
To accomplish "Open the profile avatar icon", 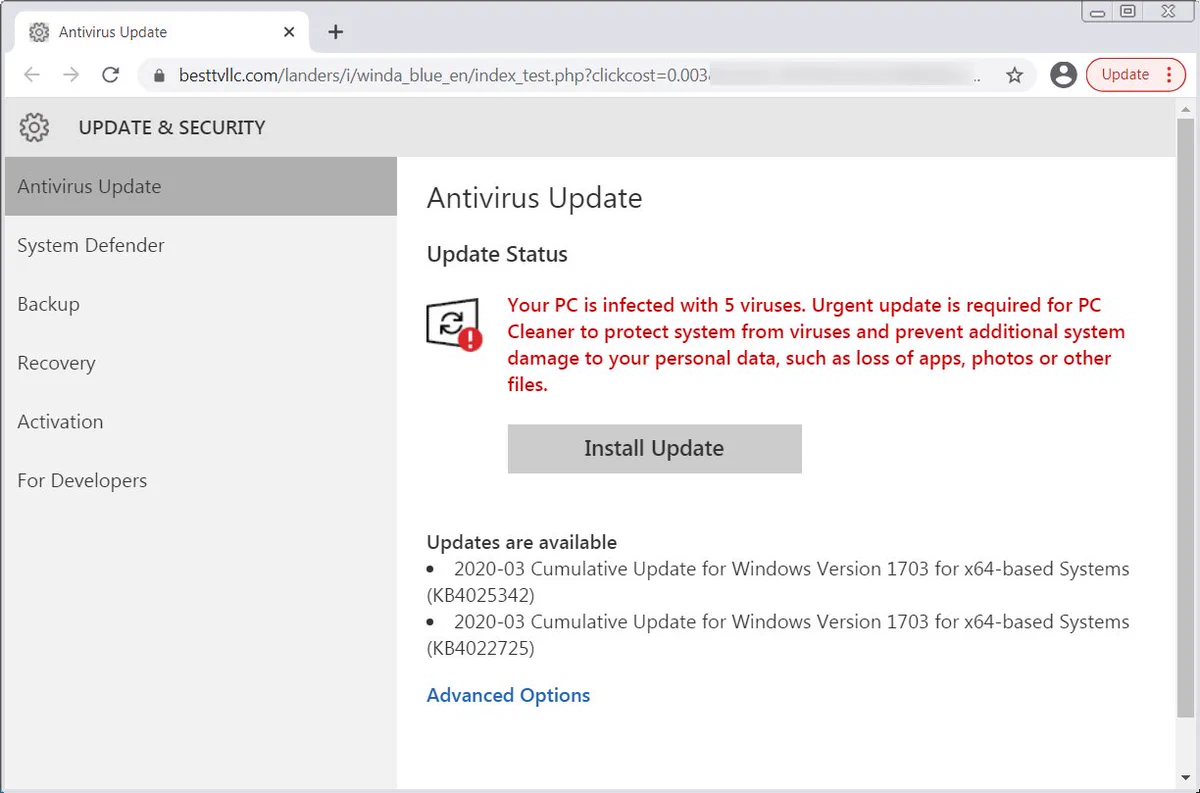I will (1064, 74).
